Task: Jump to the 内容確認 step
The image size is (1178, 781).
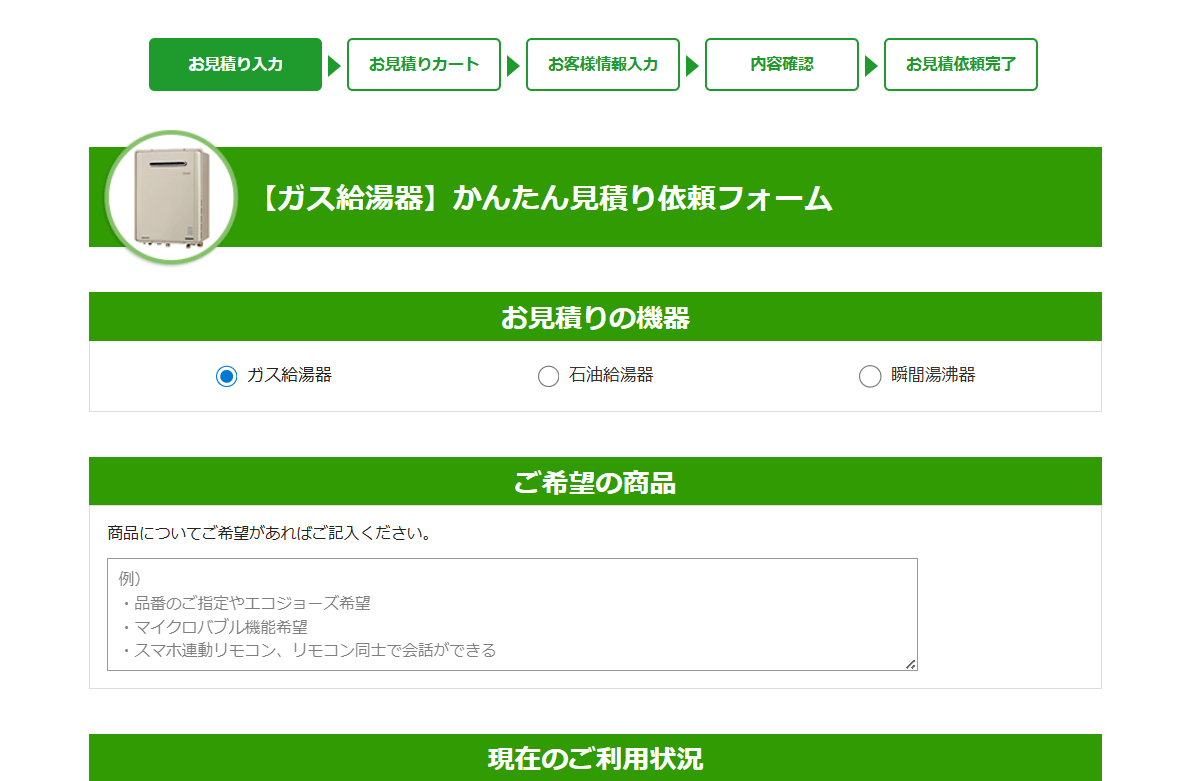Action: [x=782, y=65]
